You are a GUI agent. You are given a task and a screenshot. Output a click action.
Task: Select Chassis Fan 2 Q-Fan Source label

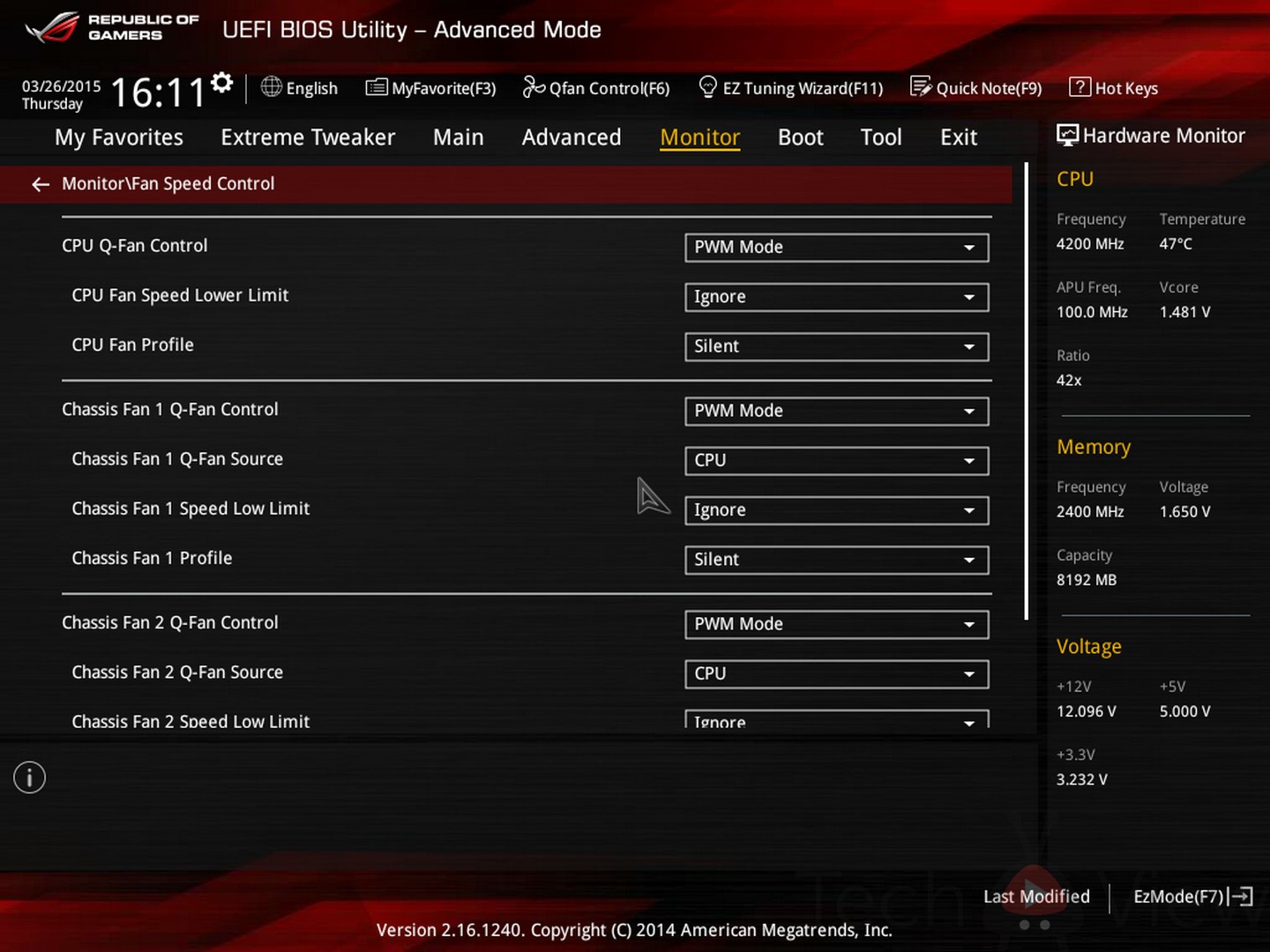click(x=177, y=673)
